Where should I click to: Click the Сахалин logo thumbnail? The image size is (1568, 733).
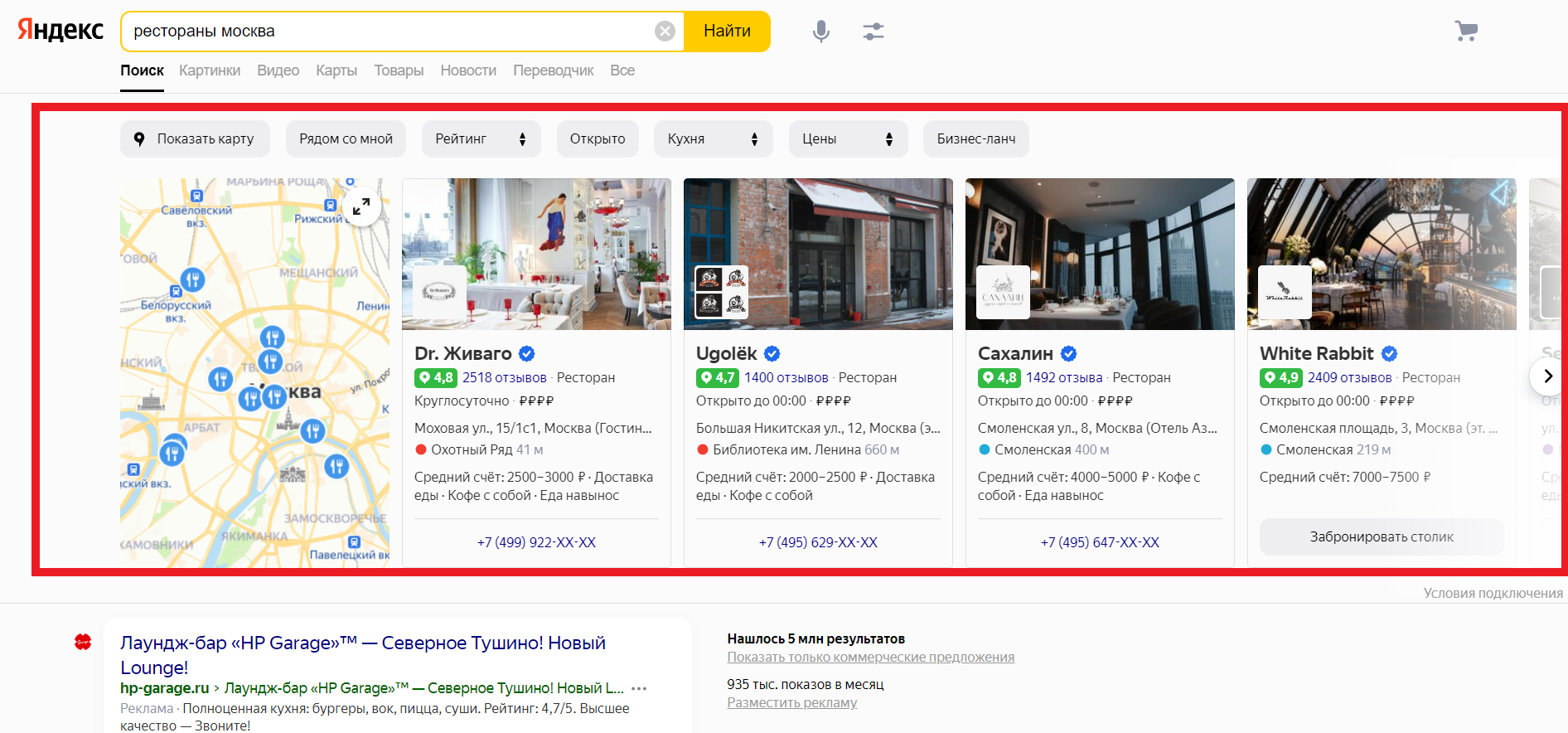pos(1003,292)
